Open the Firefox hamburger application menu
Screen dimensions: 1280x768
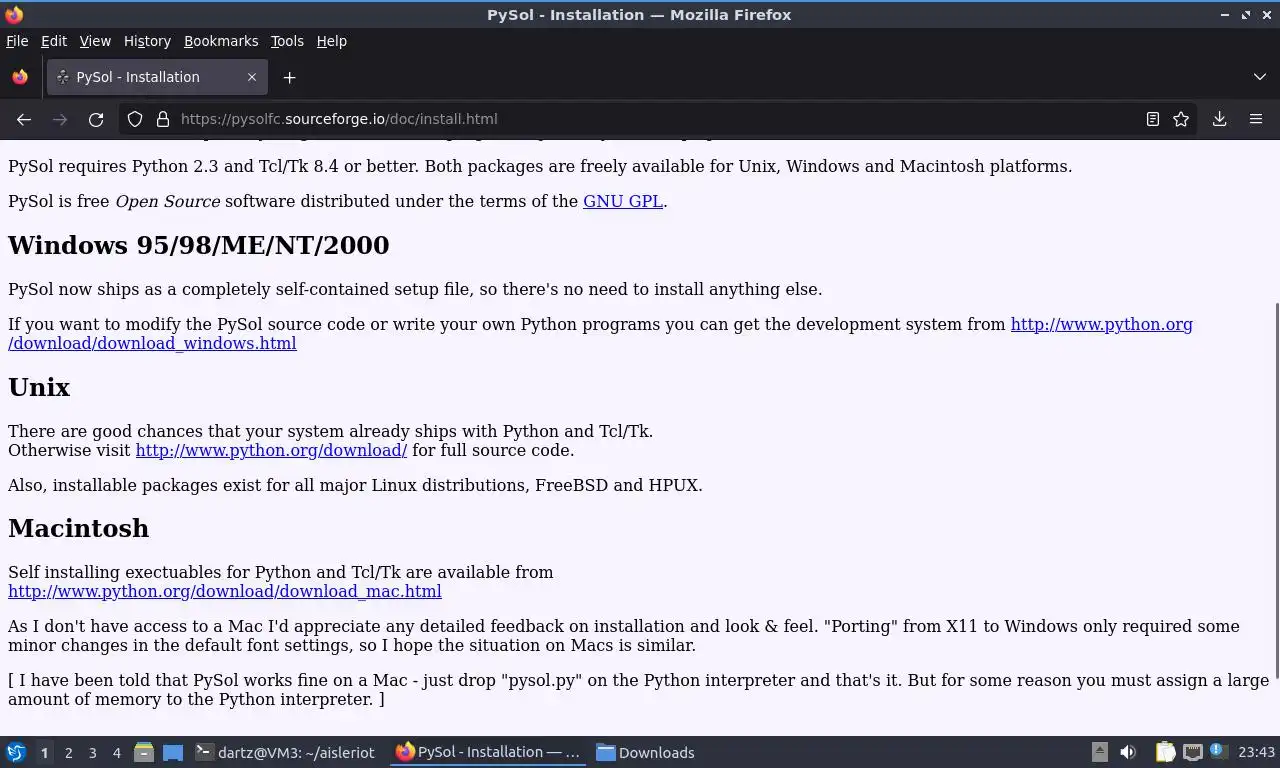1256,119
